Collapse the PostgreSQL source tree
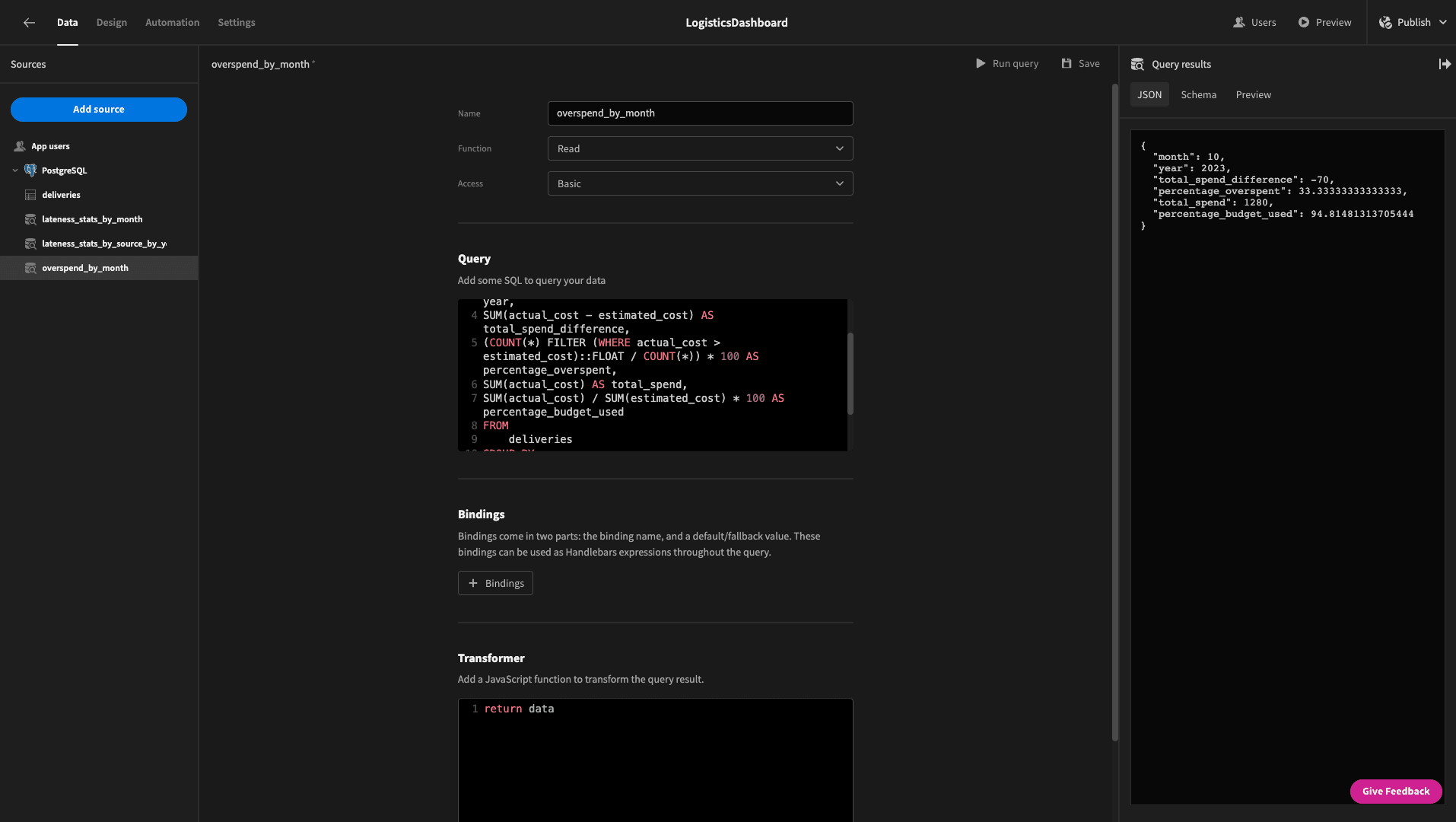 [15, 170]
